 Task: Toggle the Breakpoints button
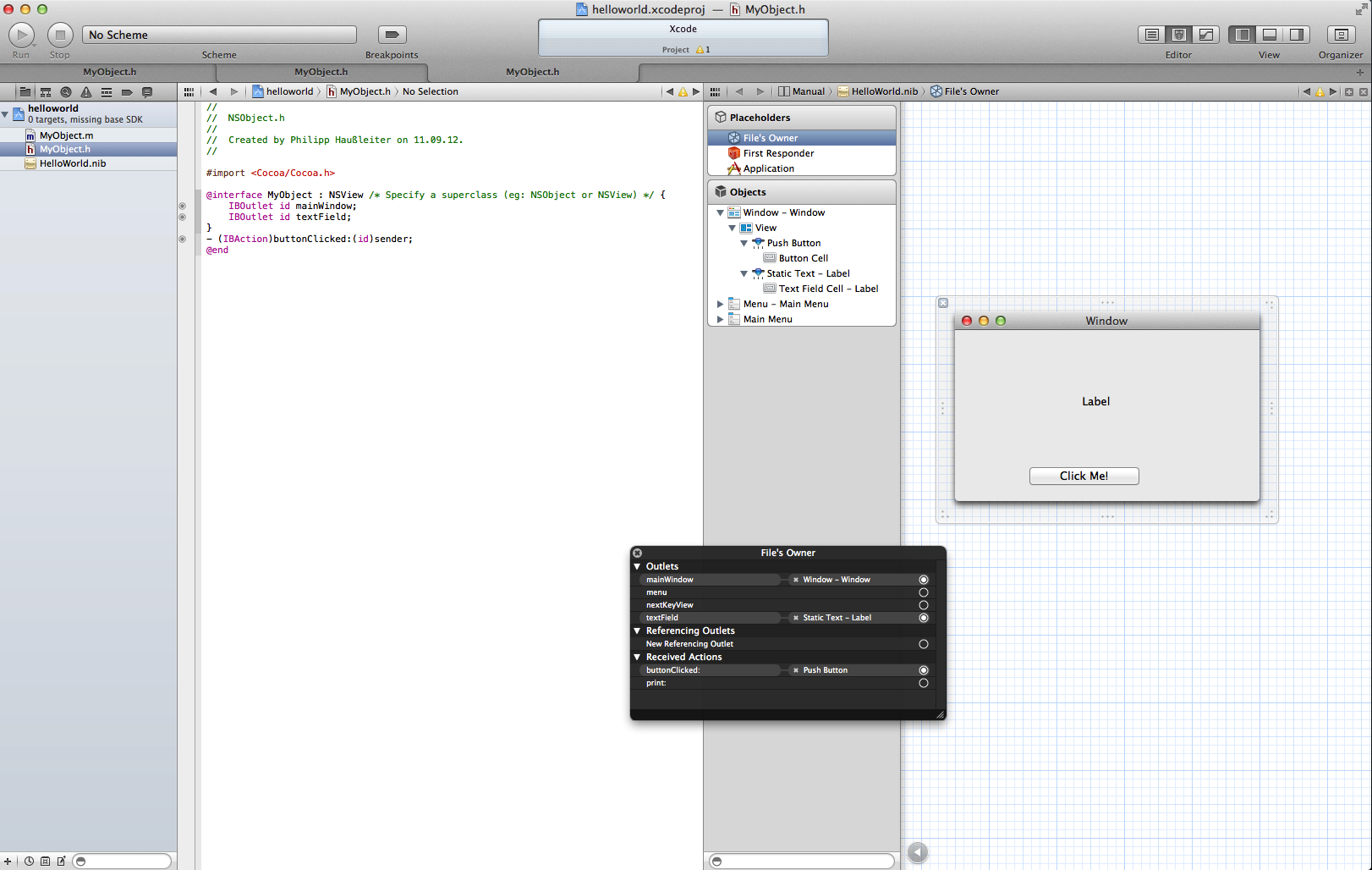tap(392, 35)
